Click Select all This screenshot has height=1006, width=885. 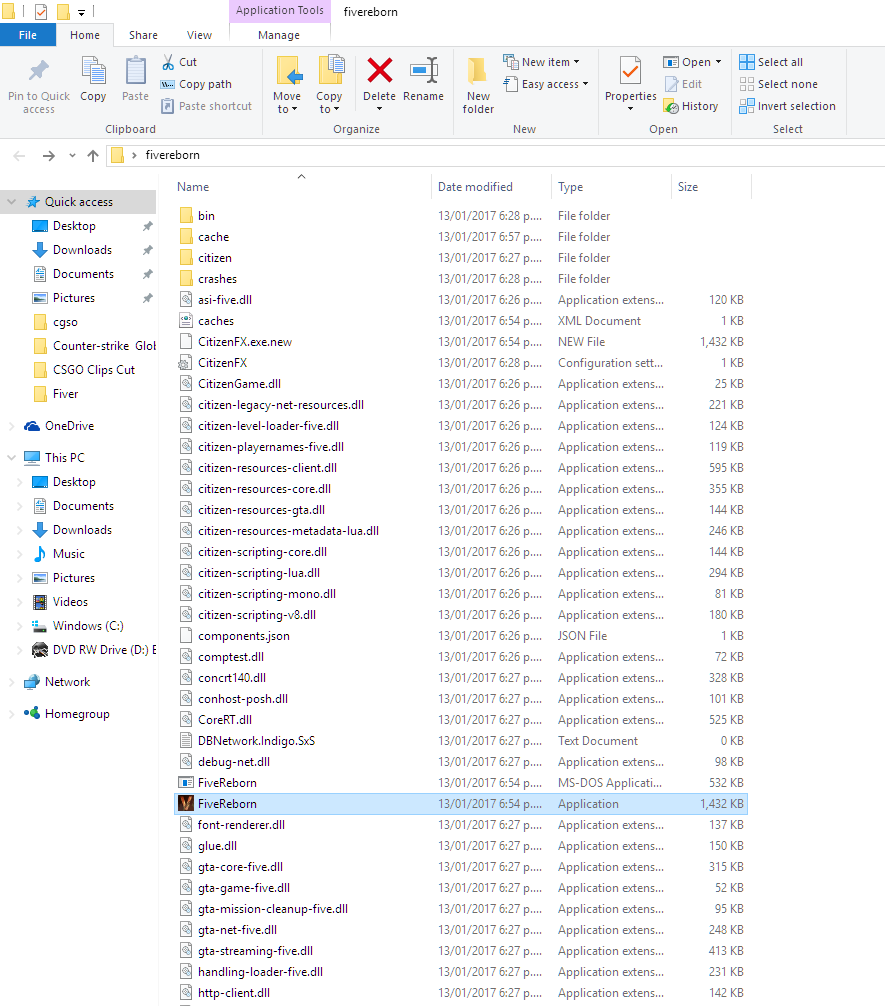(x=771, y=62)
